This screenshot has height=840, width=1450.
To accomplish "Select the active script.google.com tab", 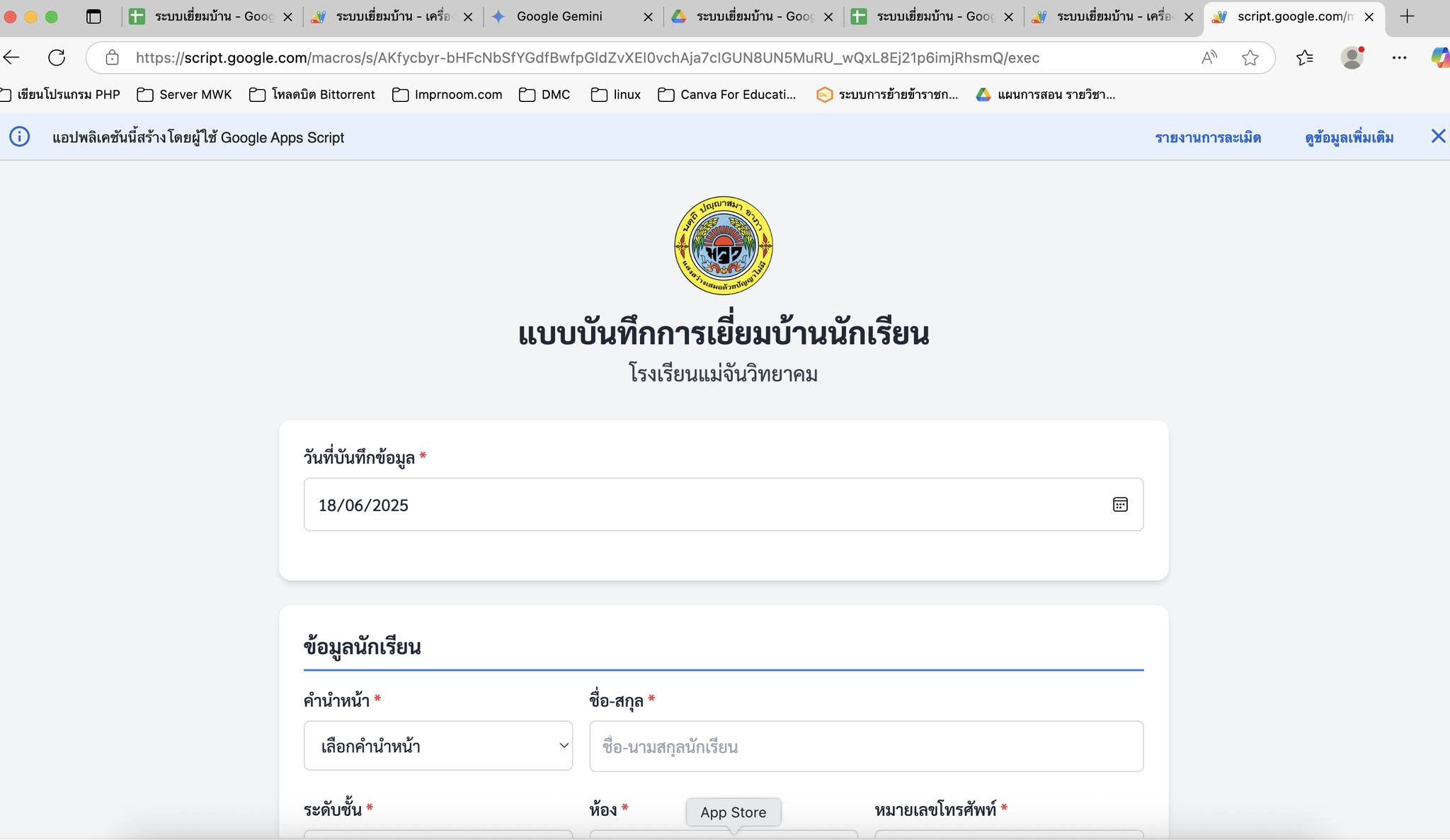I will pyautogui.click(x=1294, y=16).
